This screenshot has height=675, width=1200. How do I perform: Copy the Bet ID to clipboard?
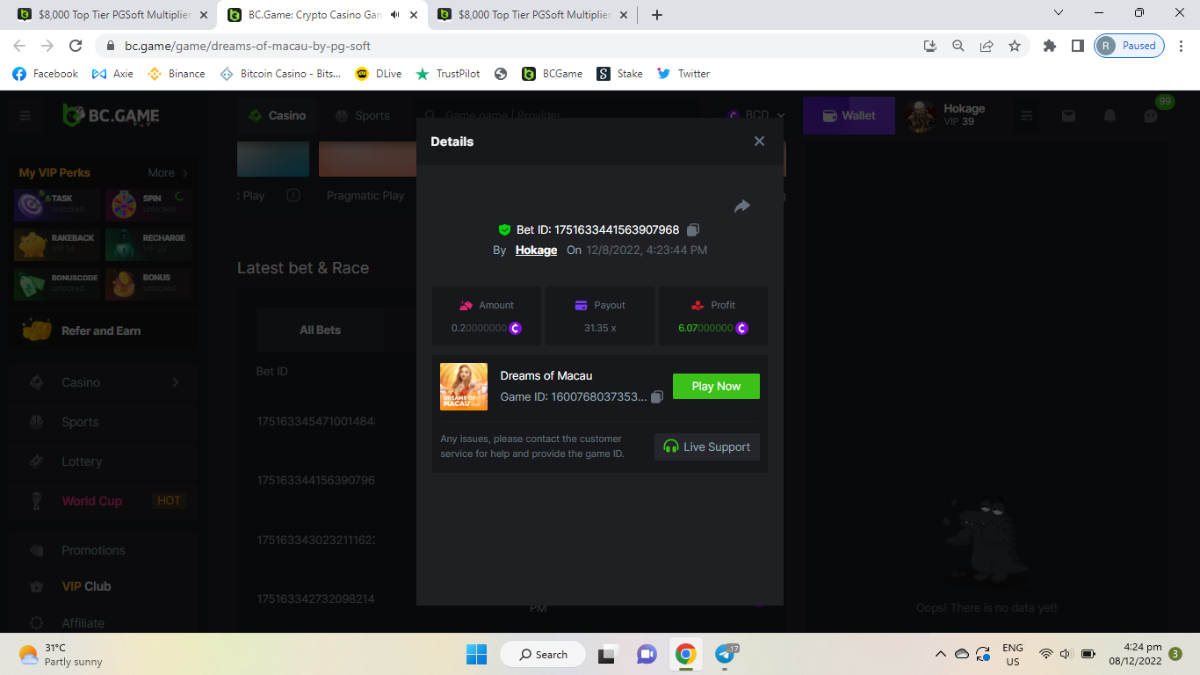[x=693, y=230]
